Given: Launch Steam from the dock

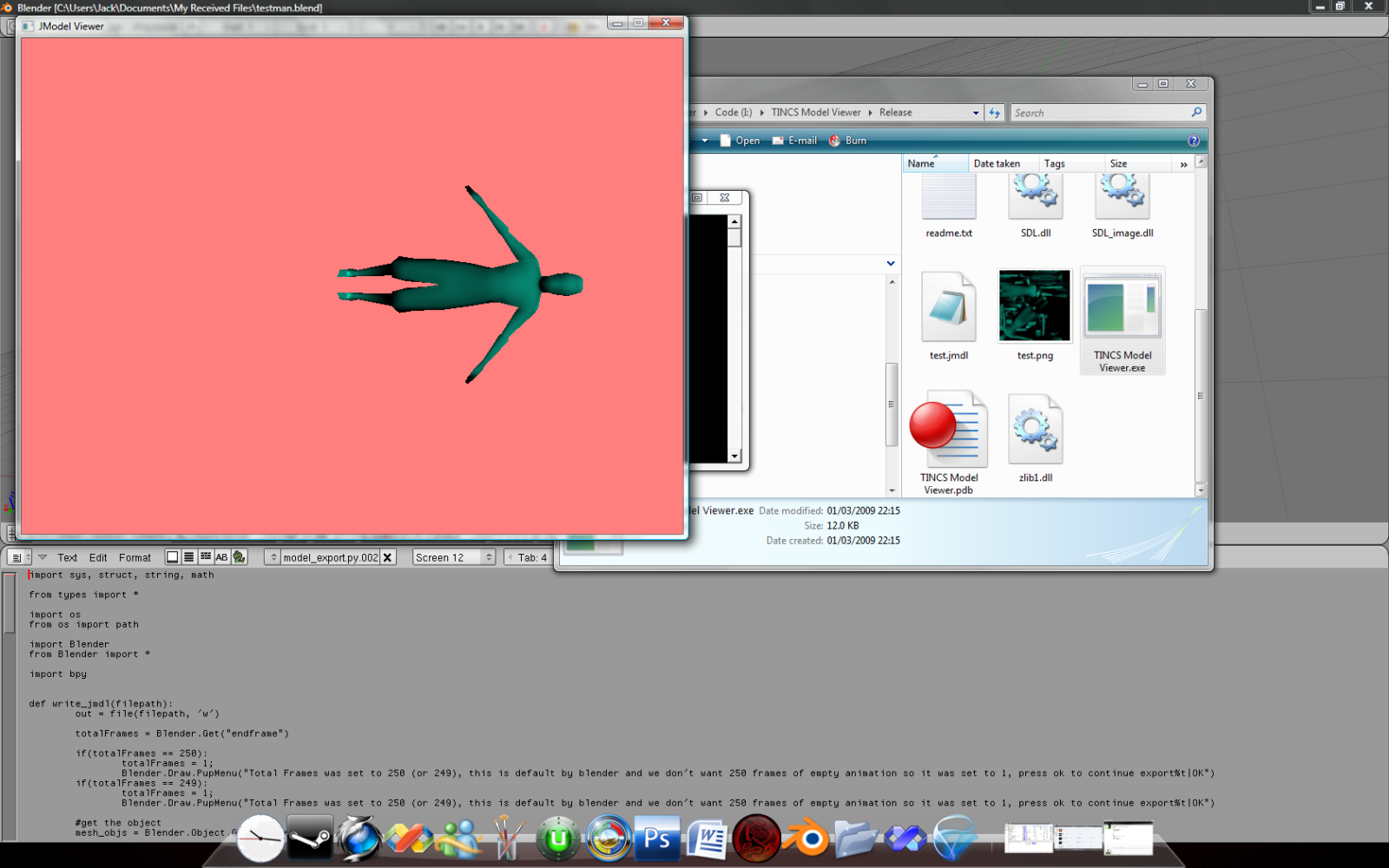Looking at the screenshot, I should (310, 839).
